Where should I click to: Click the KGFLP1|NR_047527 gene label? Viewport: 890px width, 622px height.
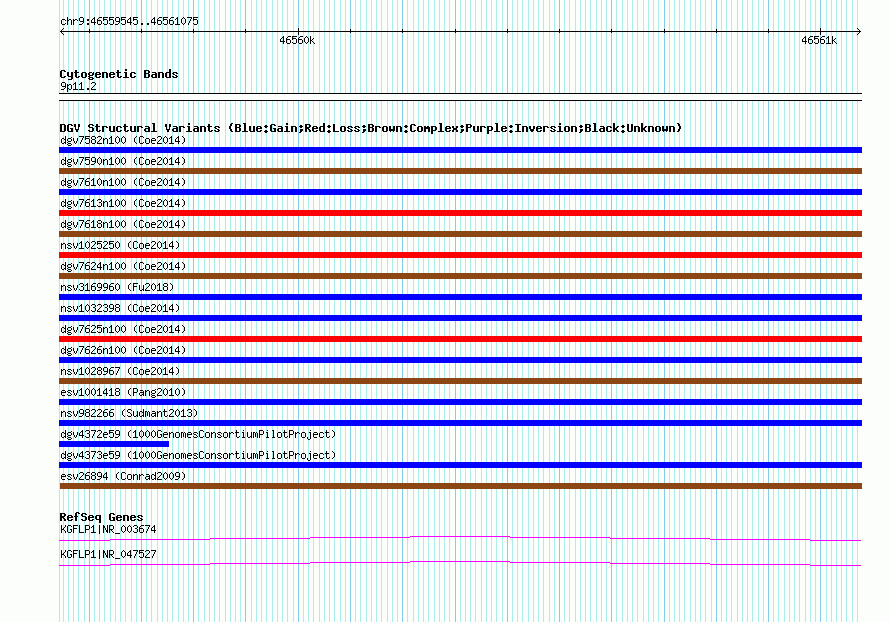click(108, 554)
